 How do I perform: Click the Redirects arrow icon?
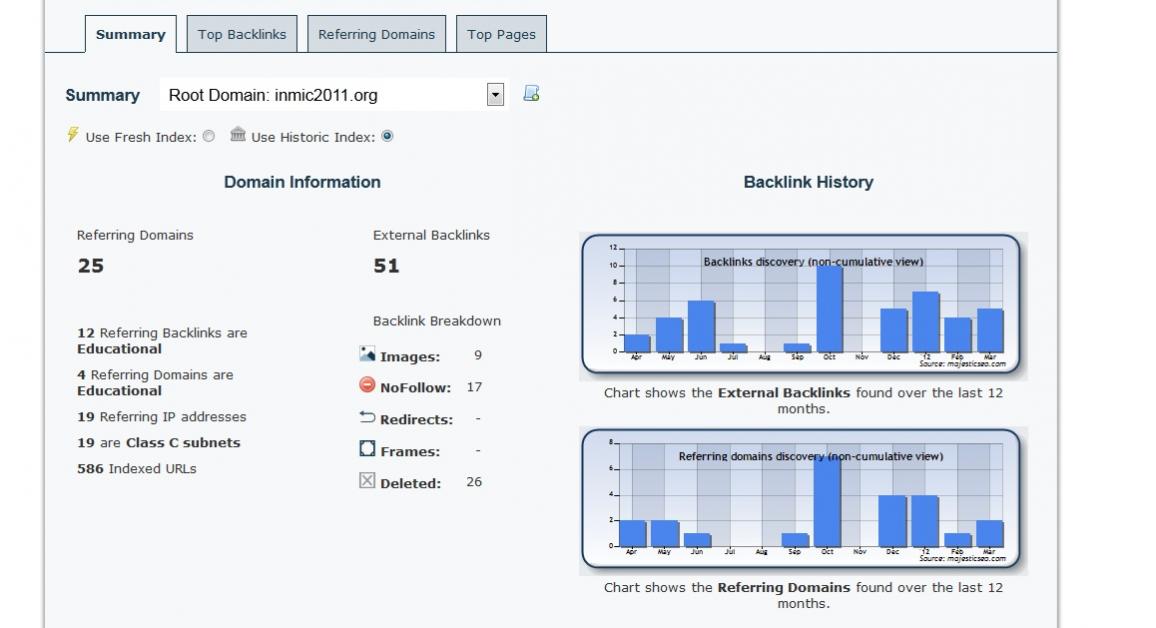(x=367, y=417)
